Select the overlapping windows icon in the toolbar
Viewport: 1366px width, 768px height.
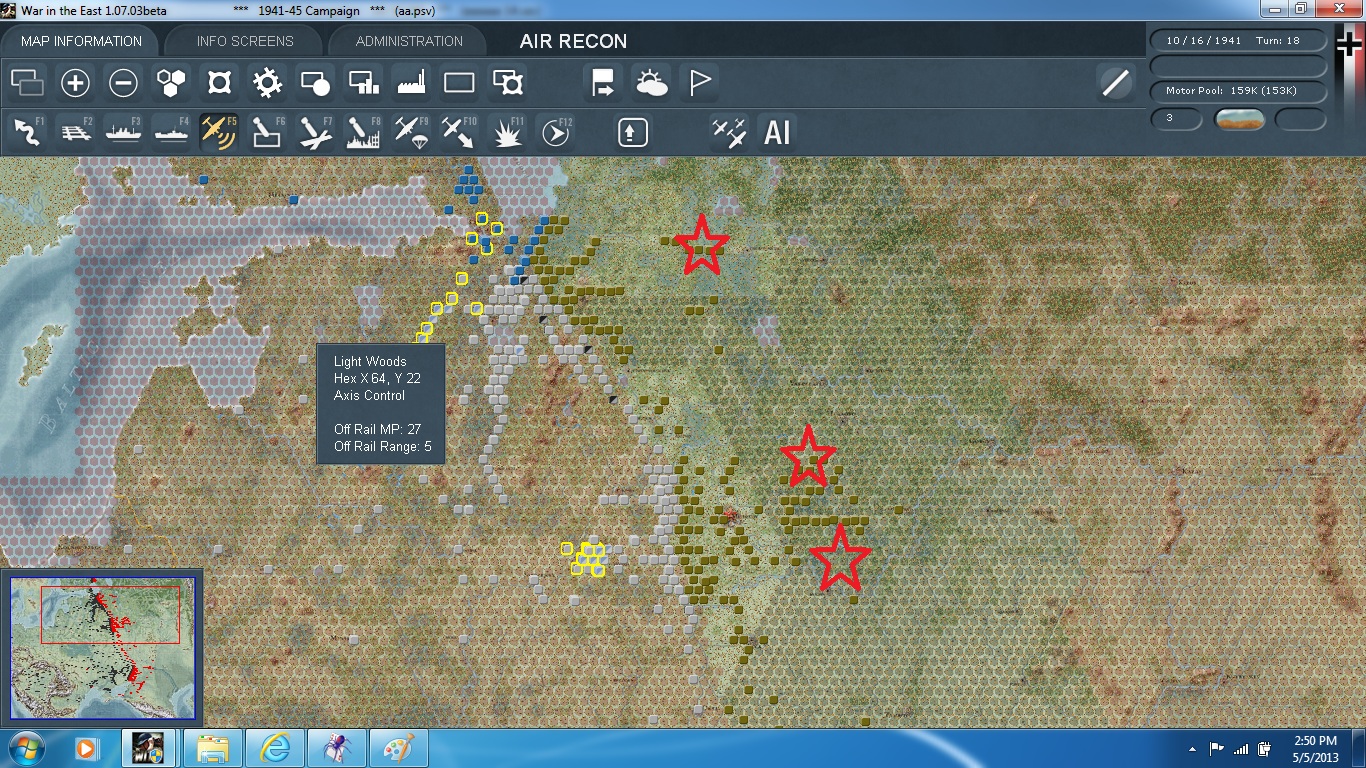point(28,83)
